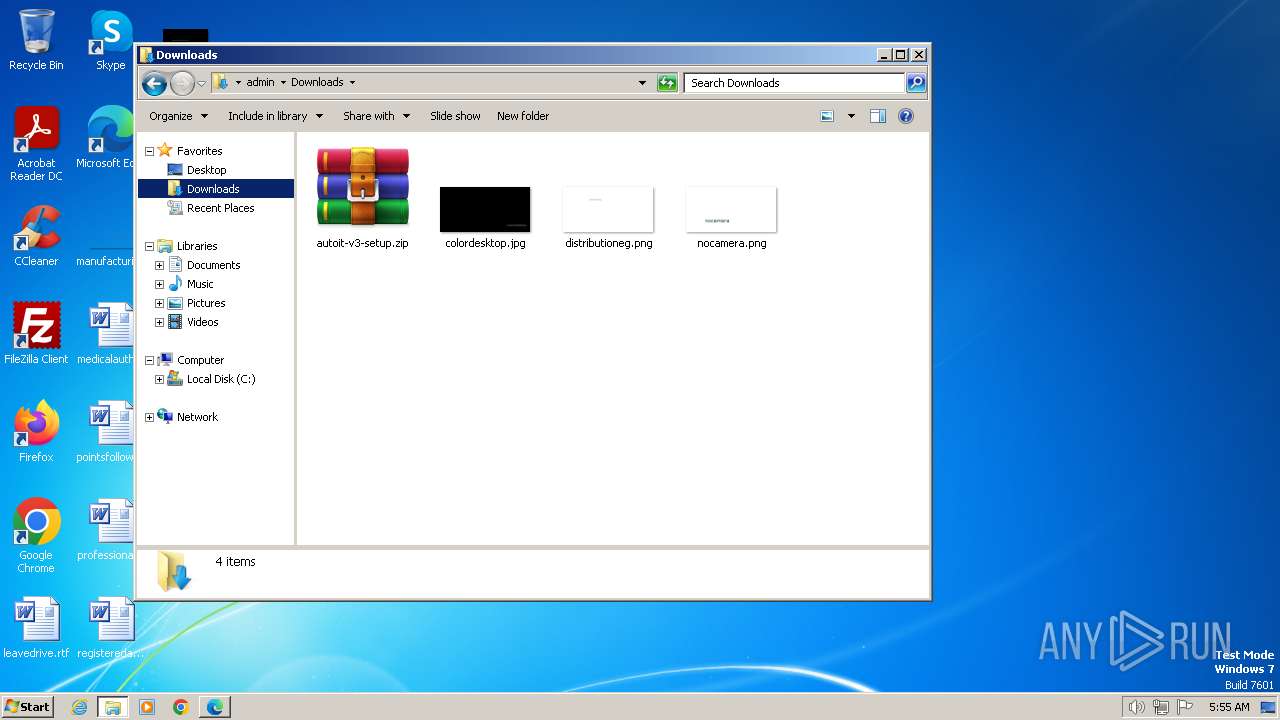Select CCleaner desktop icon
This screenshot has width=1280, height=720.
36,236
